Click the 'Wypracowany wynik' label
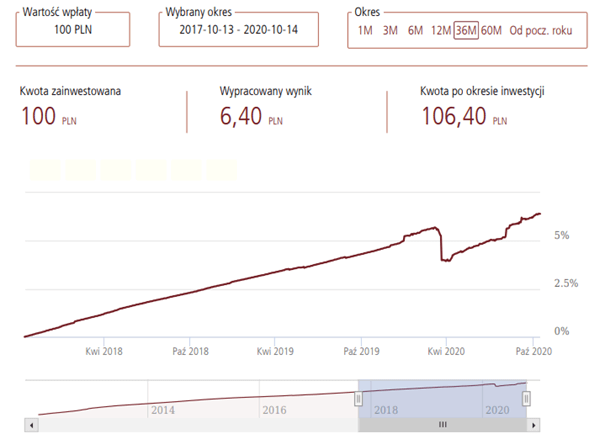The width and height of the screenshot is (605, 439). (265, 91)
